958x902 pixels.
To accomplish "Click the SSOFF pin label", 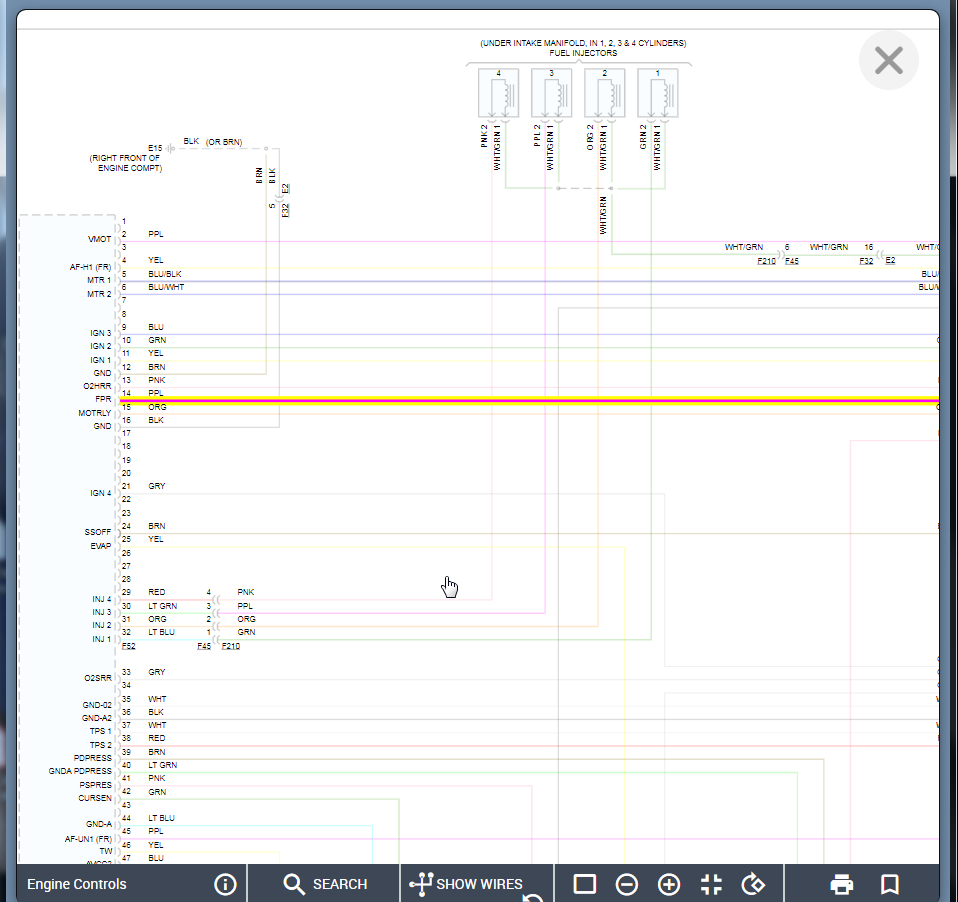I will [x=98, y=532].
